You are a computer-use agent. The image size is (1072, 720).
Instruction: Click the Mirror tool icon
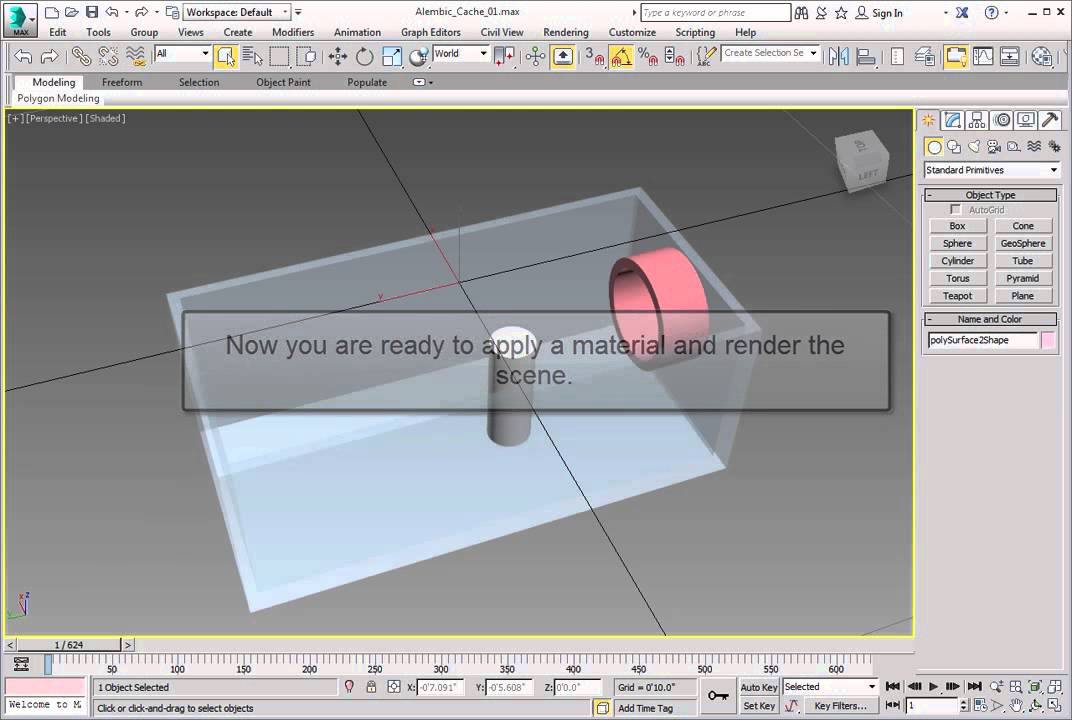click(838, 56)
